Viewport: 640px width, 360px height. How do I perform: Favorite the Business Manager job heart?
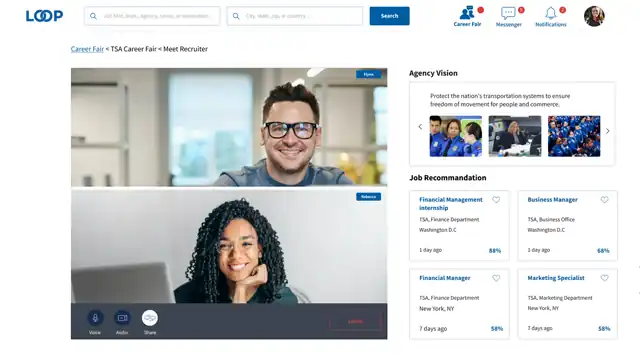604,200
